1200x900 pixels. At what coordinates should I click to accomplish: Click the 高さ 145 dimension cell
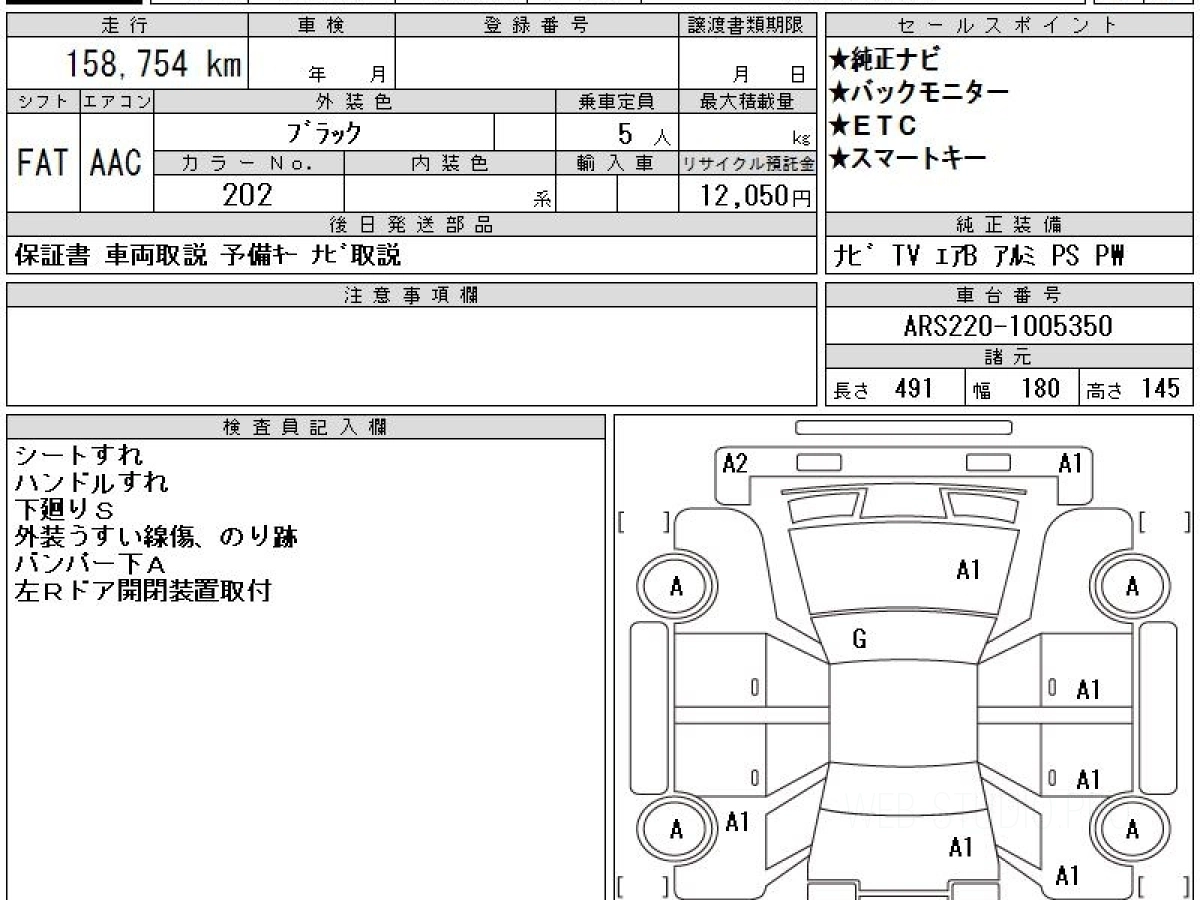click(x=1136, y=388)
